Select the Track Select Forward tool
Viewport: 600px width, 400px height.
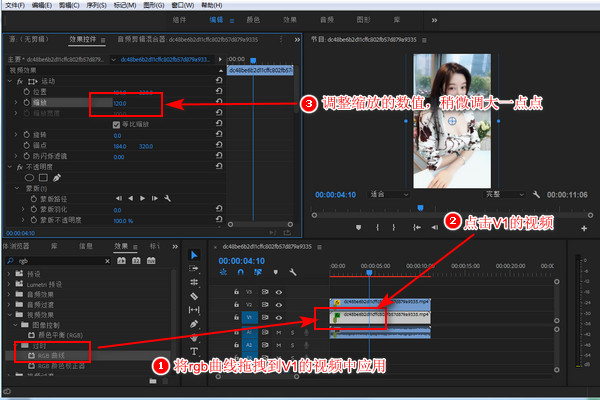click(194, 268)
